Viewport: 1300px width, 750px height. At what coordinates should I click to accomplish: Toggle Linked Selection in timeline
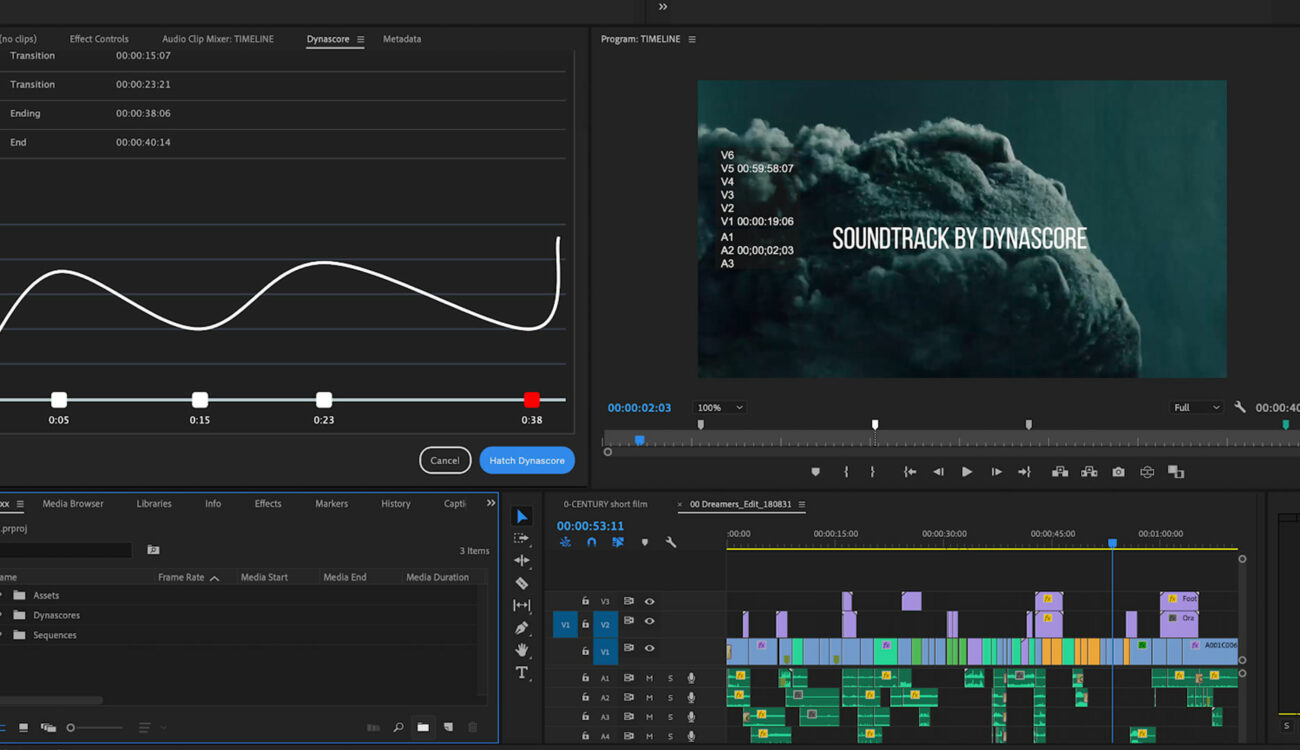pos(618,542)
